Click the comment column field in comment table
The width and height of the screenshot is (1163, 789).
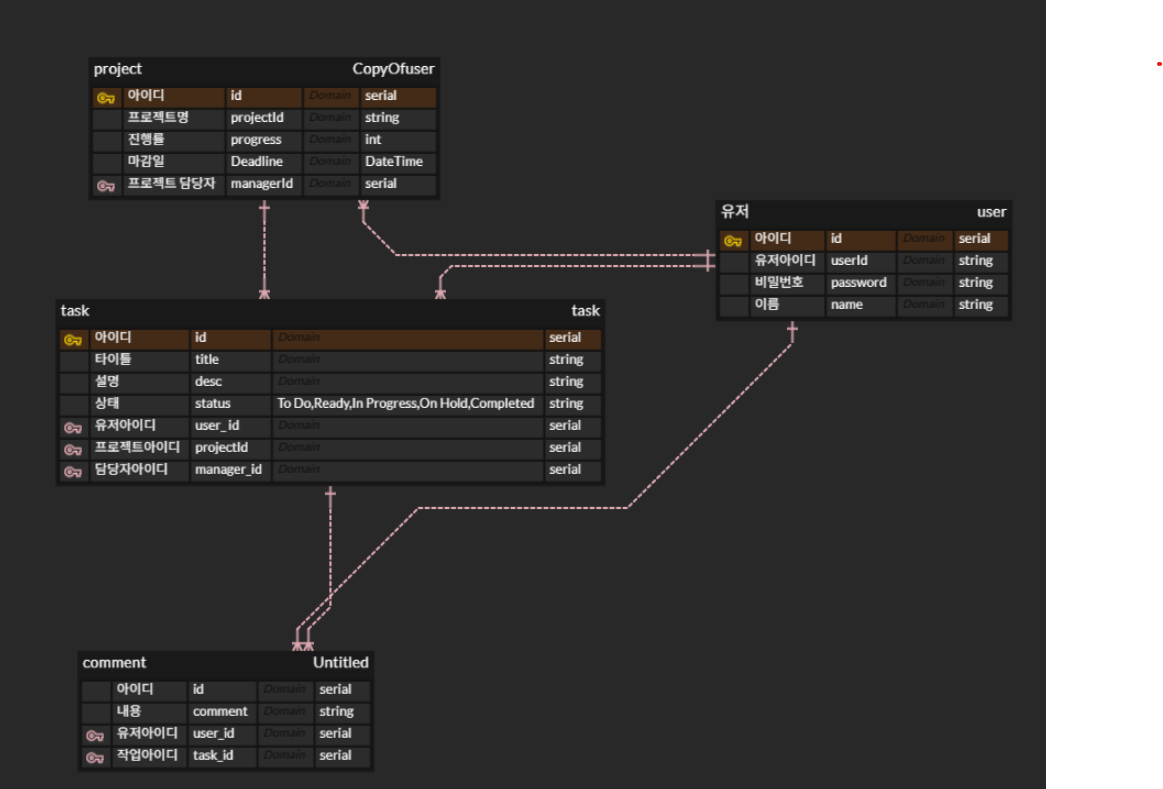point(221,712)
